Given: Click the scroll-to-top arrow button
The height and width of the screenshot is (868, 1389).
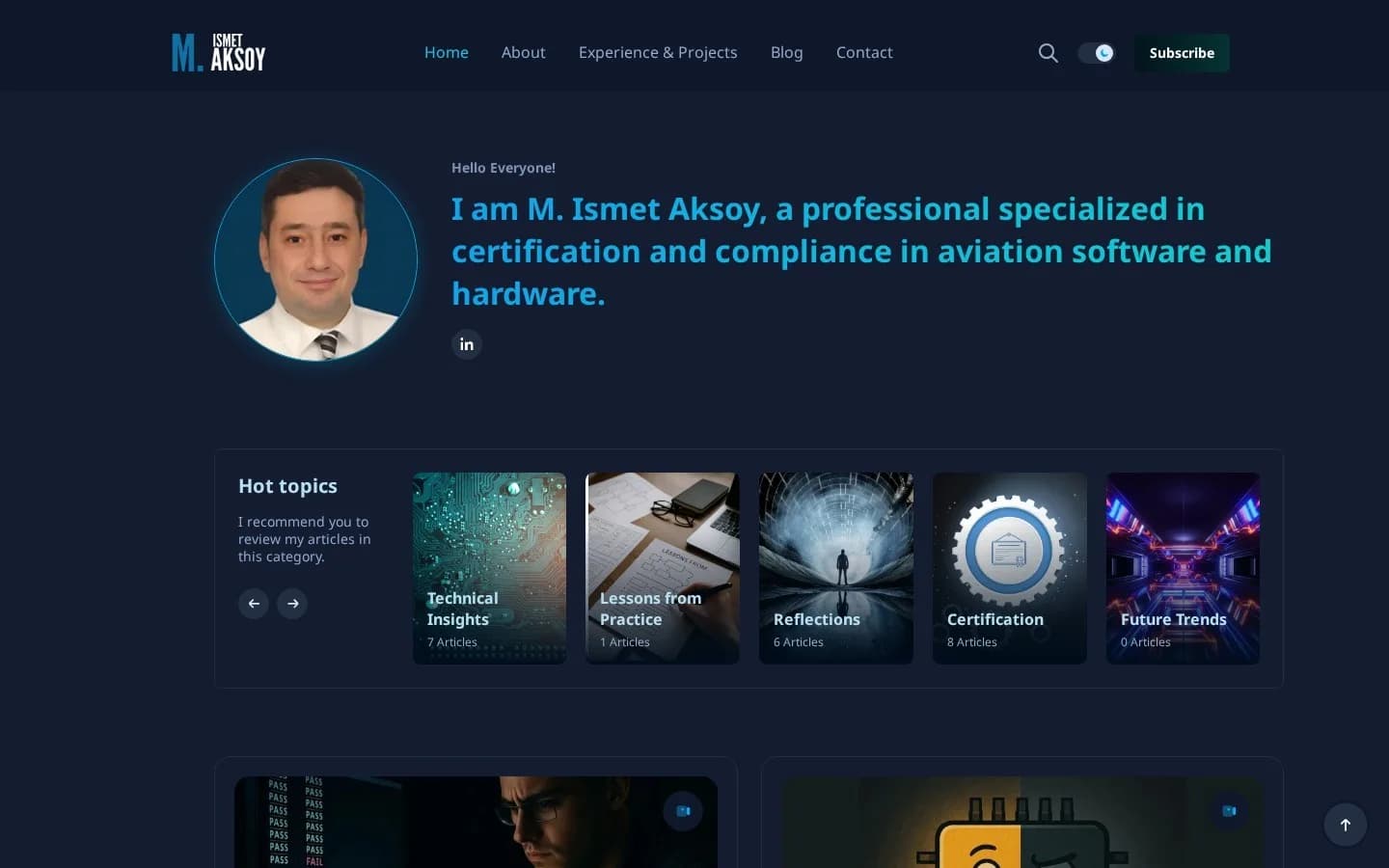Looking at the screenshot, I should [x=1345, y=825].
